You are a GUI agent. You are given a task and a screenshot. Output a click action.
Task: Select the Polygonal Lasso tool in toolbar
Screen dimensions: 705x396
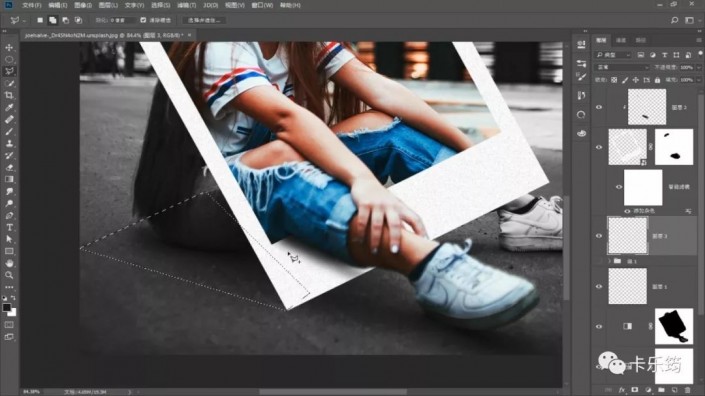coord(9,71)
